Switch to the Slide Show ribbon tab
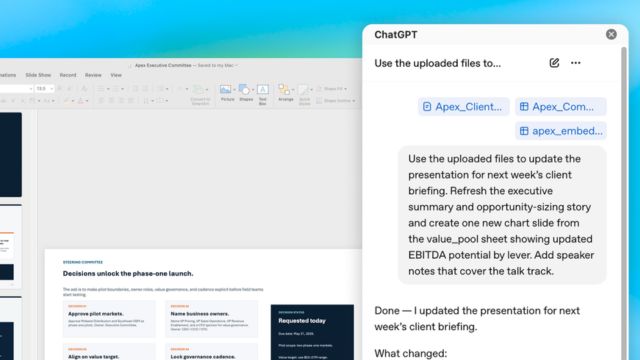Image resolution: width=640 pixels, height=360 pixels. pos(38,75)
